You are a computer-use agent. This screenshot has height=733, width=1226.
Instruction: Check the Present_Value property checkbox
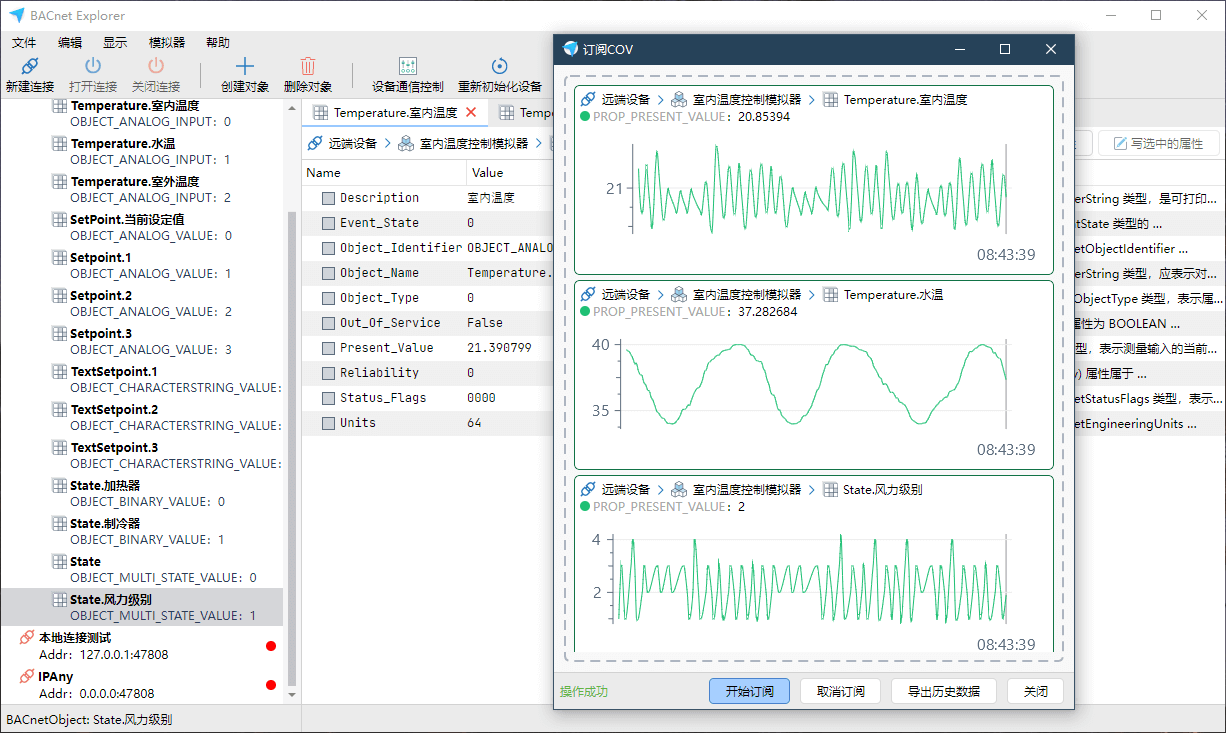328,348
